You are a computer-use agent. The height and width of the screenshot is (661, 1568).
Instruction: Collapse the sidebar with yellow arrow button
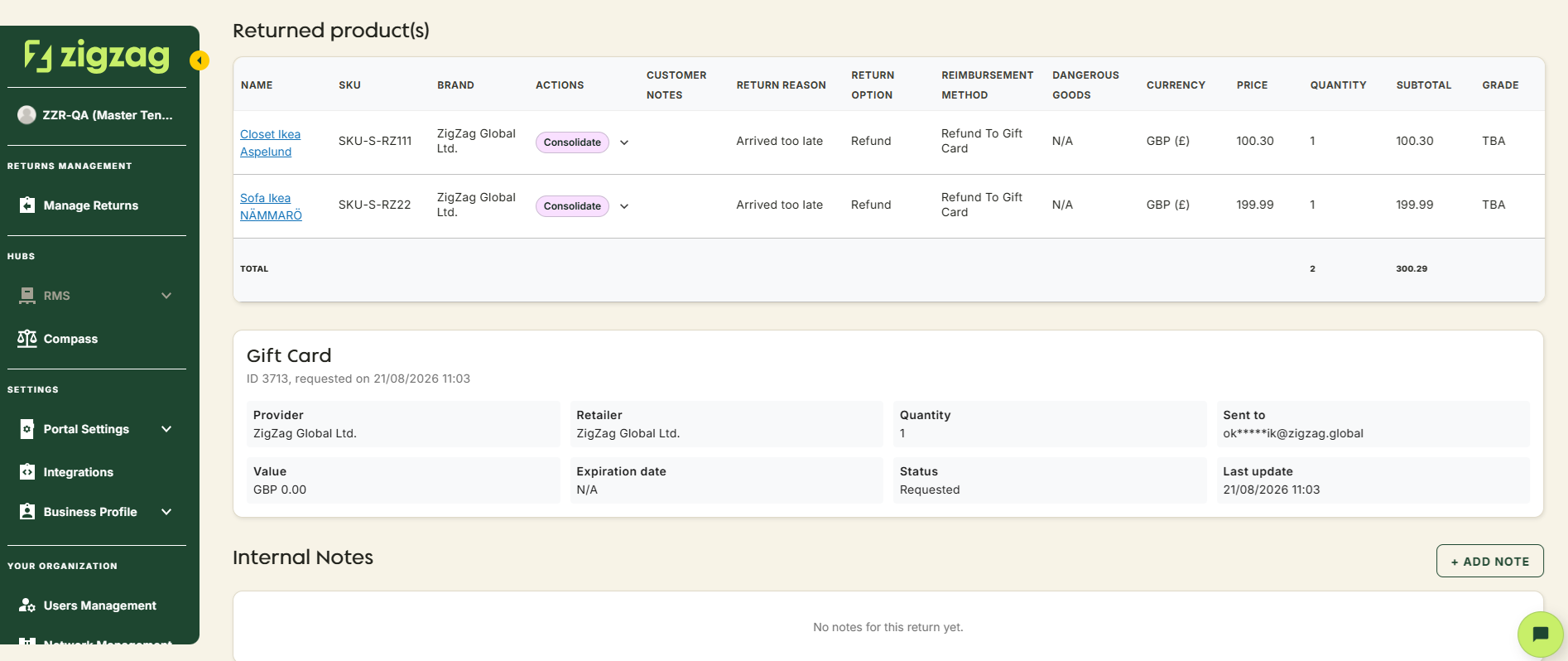pyautogui.click(x=199, y=60)
